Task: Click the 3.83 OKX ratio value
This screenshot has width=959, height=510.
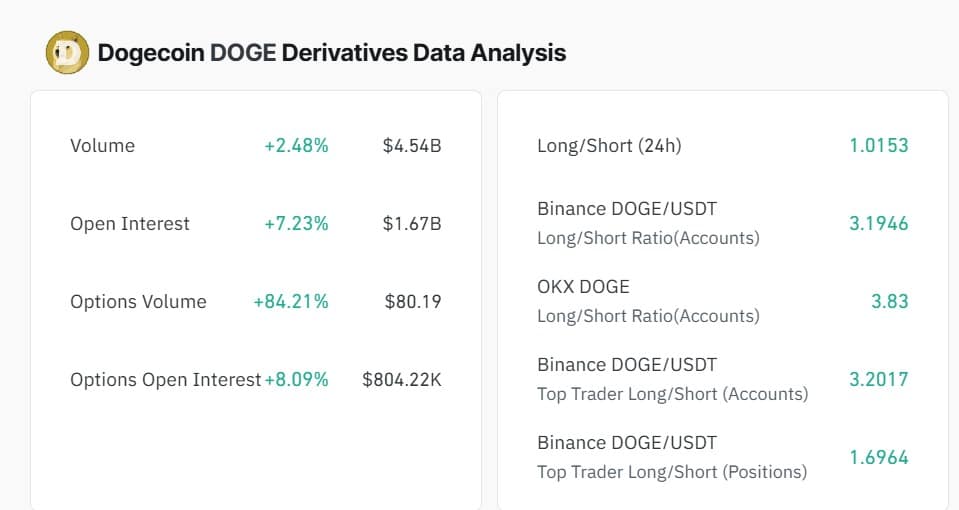Action: 889,302
